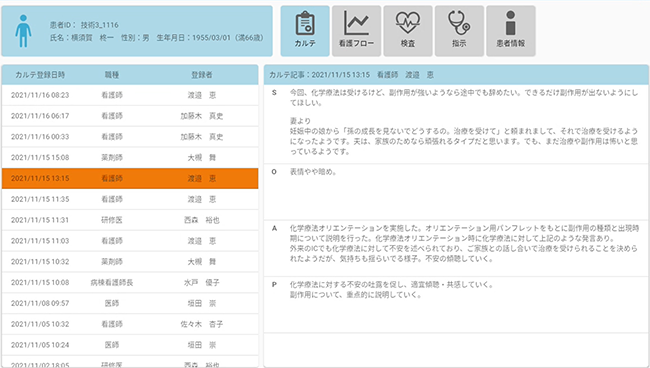This screenshot has height=368, width=650.
Task: Open the 指示 stethoscope icon
Action: click(459, 31)
